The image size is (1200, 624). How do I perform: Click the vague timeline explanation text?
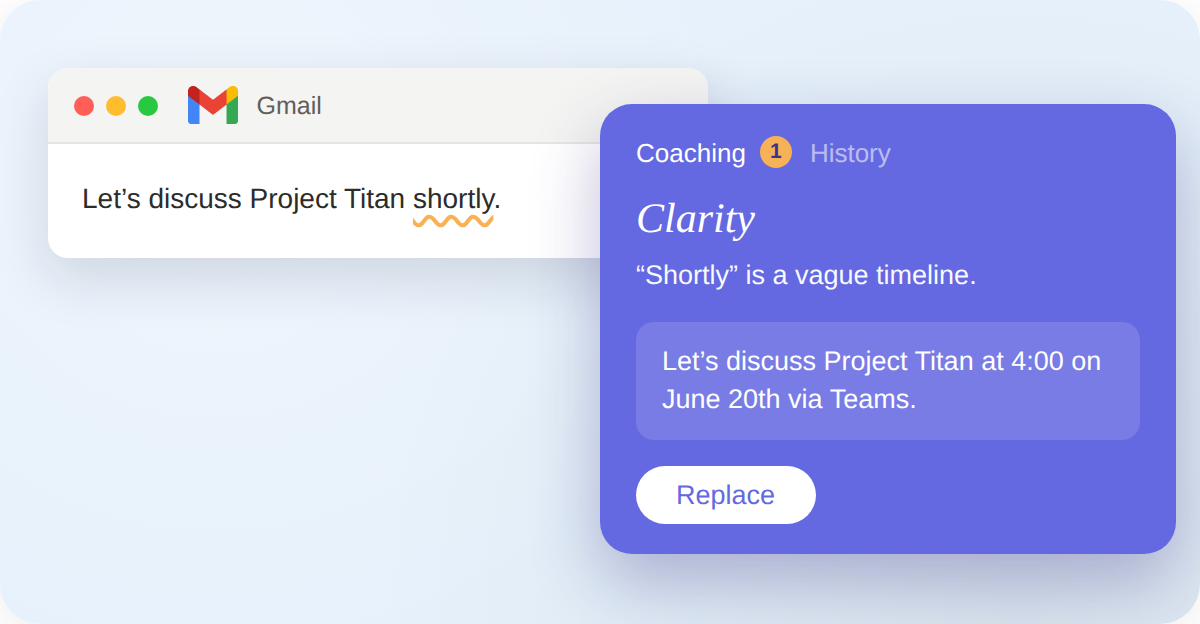coord(806,275)
